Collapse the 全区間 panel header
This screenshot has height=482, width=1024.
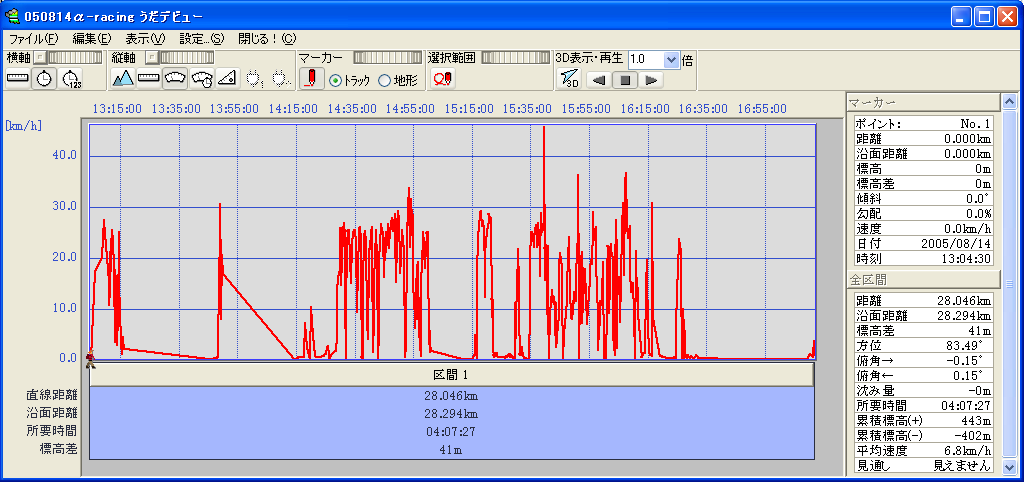point(922,280)
